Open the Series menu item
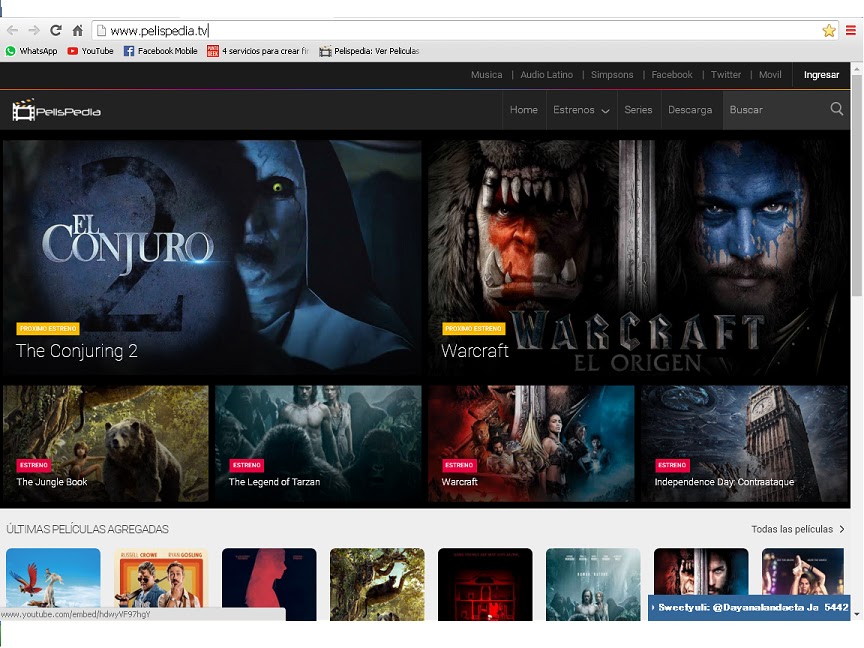 click(x=639, y=110)
